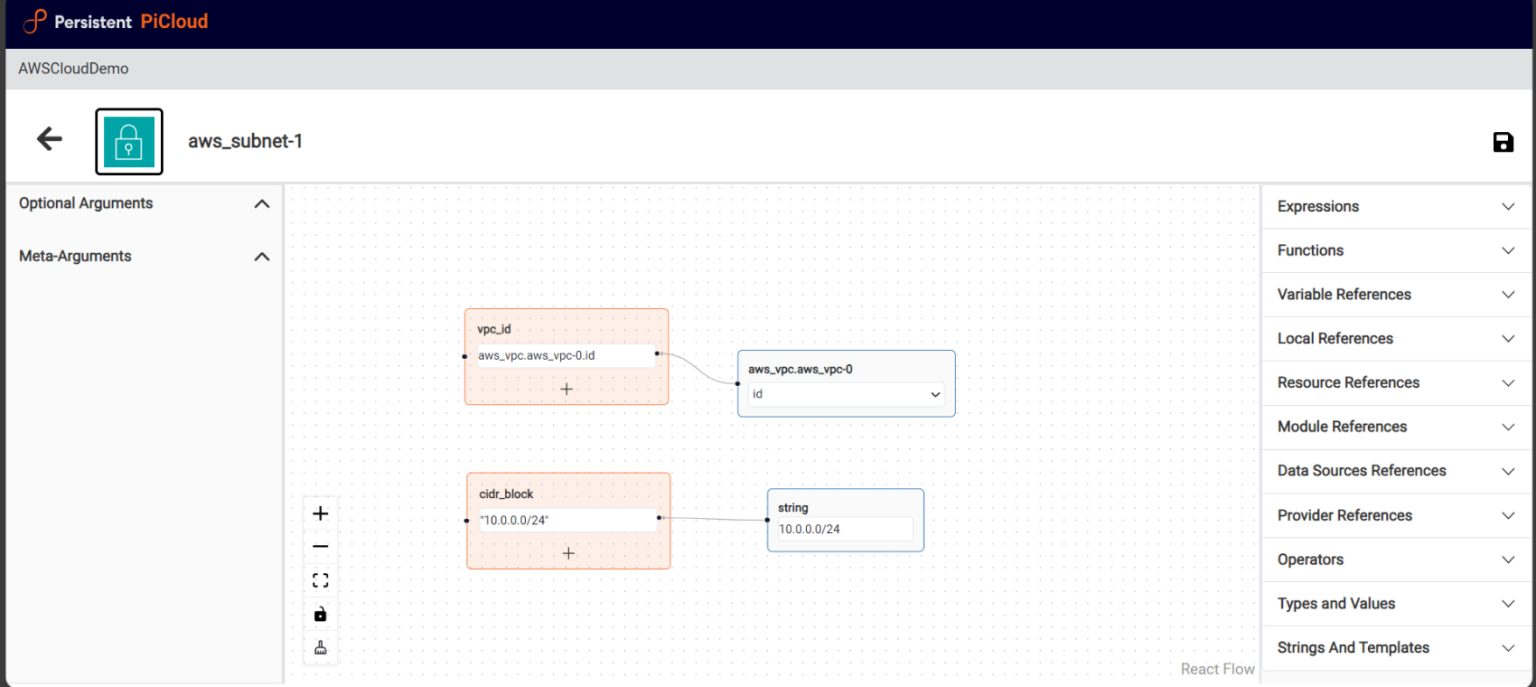Toggle the canvas interactivity lock icon
Viewport: 1536px width, 687px height.
320,613
